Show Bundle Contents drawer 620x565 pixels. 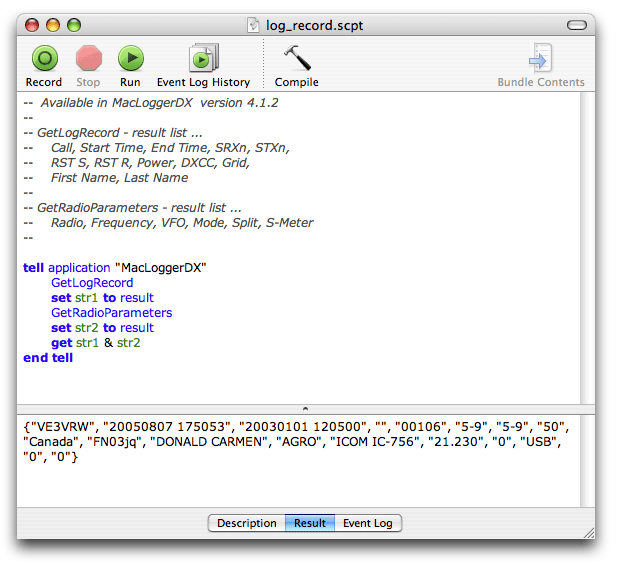[x=541, y=59]
